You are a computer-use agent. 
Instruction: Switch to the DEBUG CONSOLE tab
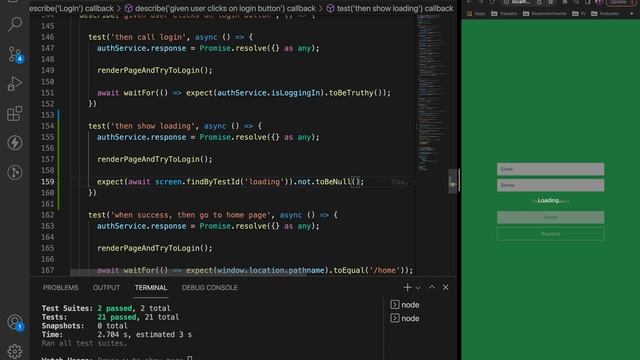(209, 287)
